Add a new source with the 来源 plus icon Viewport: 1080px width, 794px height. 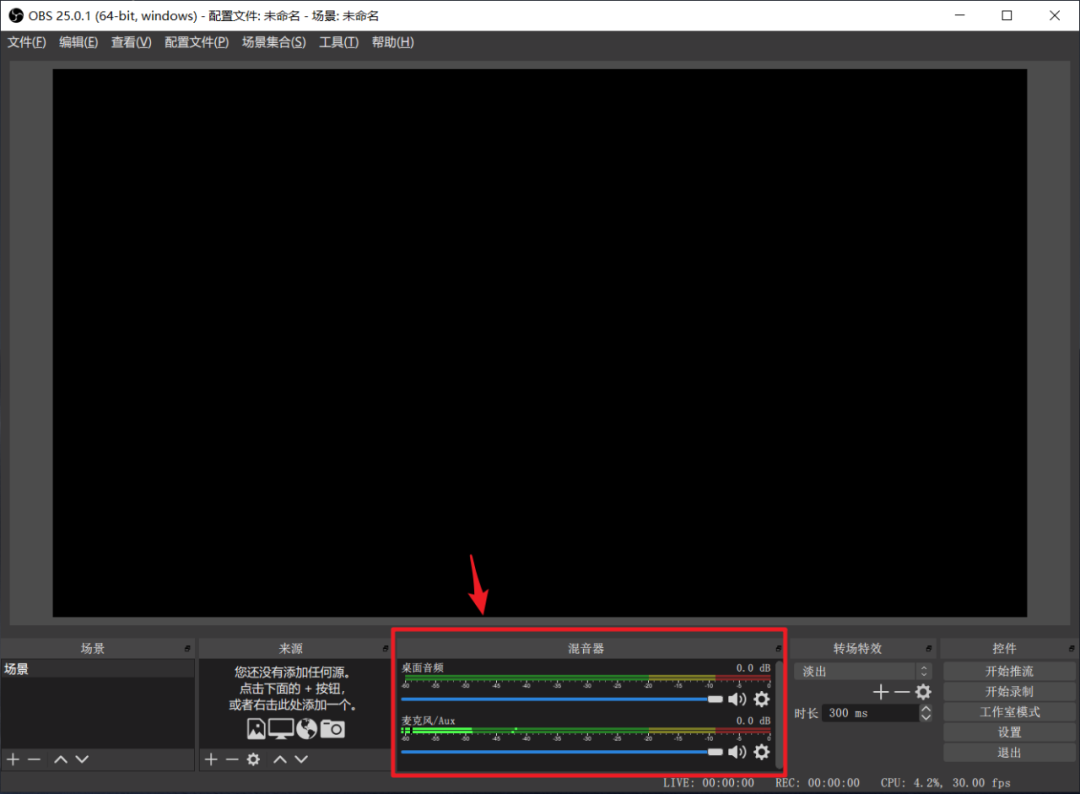(211, 759)
